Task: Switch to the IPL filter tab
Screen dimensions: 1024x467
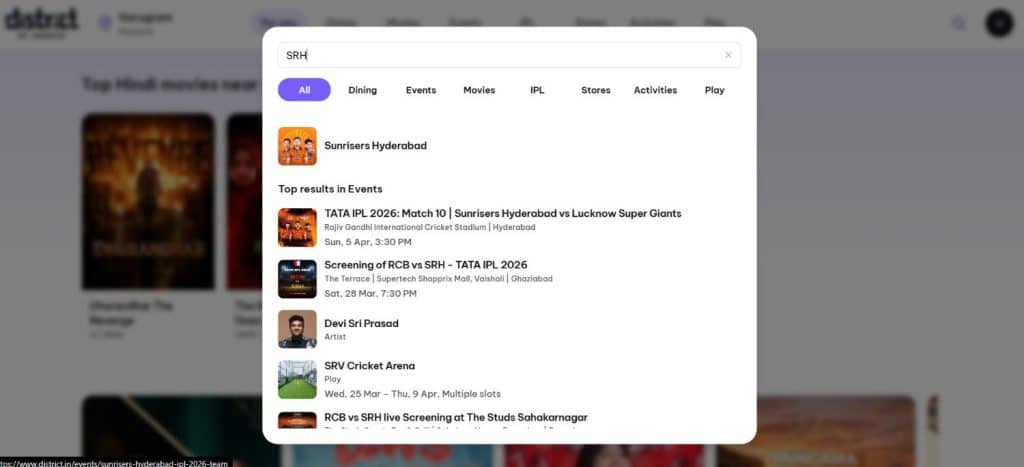Action: (x=537, y=90)
